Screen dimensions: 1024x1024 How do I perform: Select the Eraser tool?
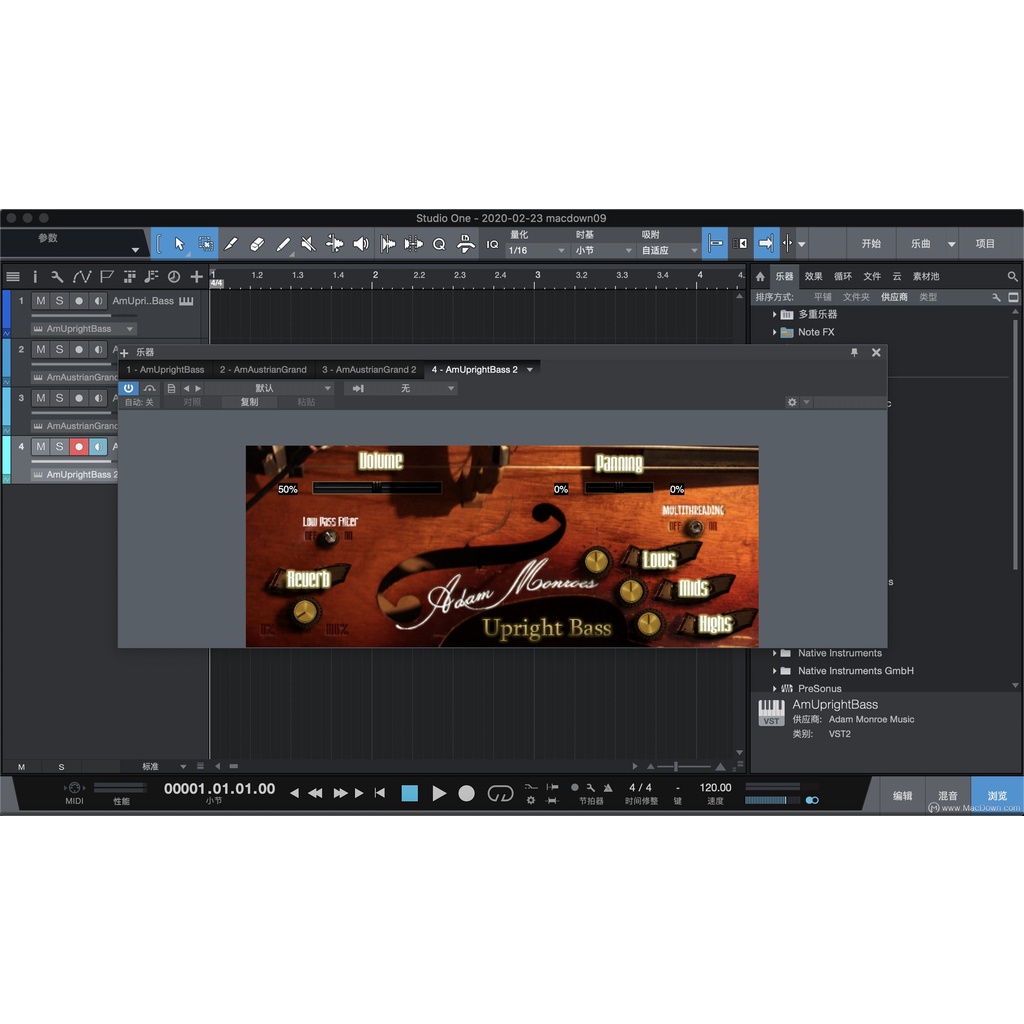pyautogui.click(x=257, y=244)
